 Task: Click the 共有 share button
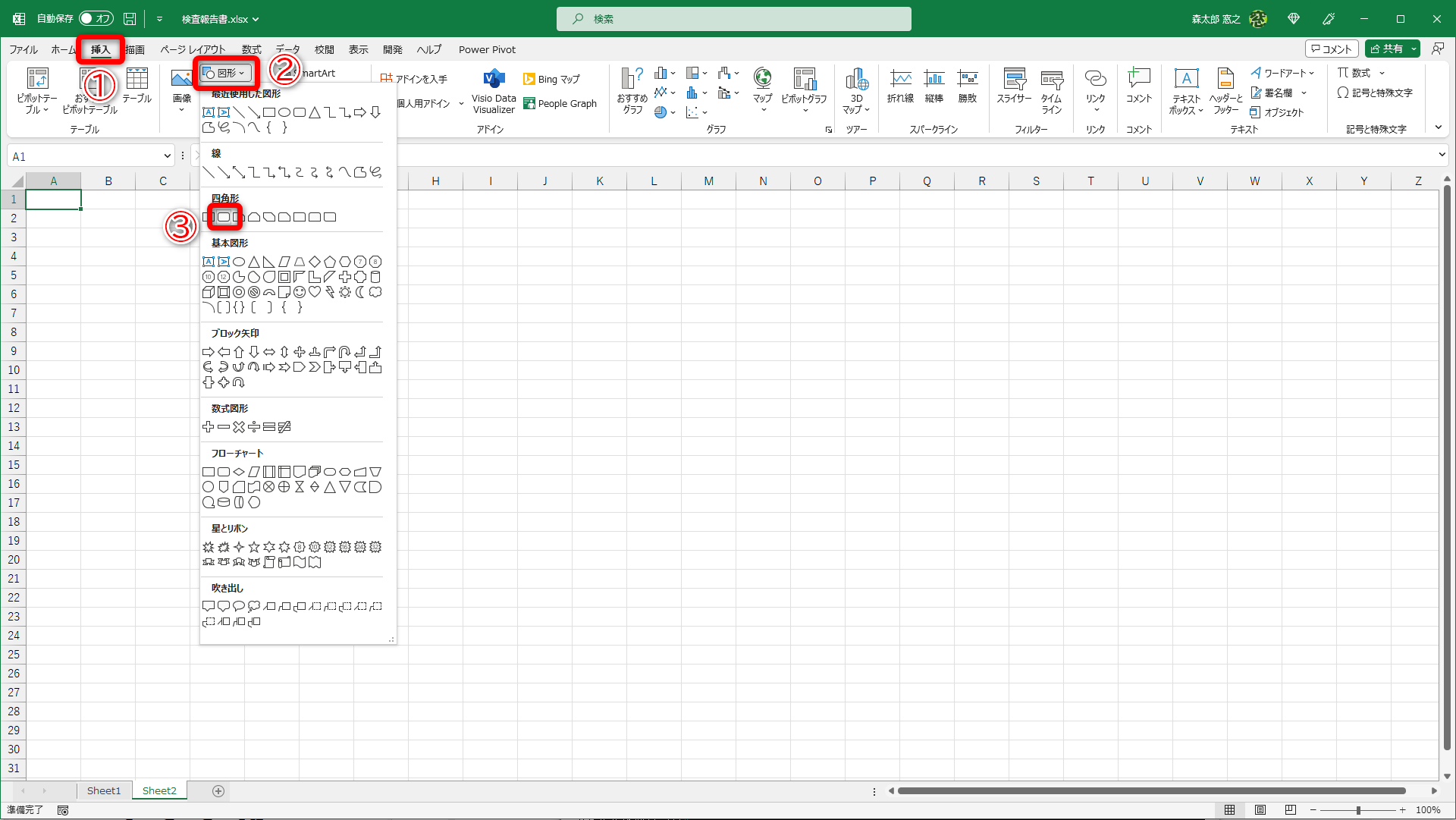pyautogui.click(x=1386, y=49)
